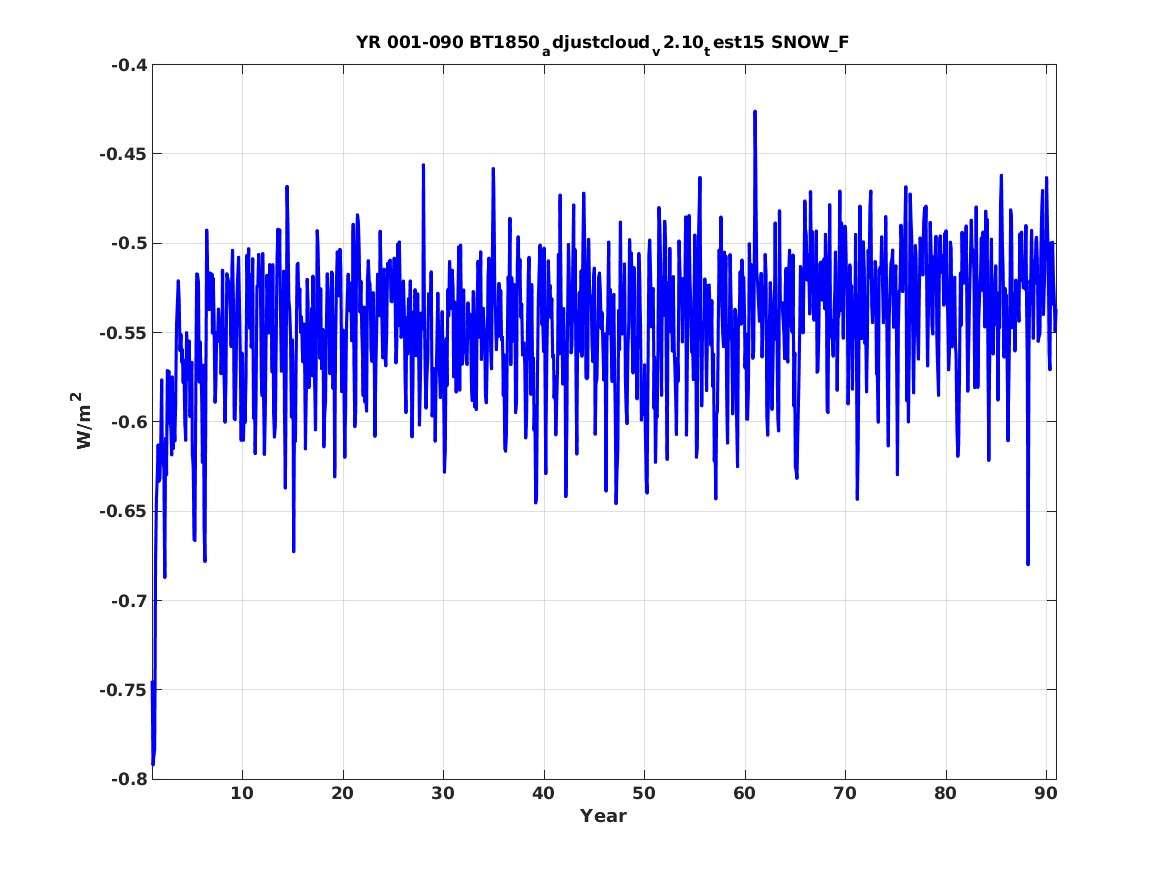Click the -0.75 y-axis tick label

[x=124, y=690]
